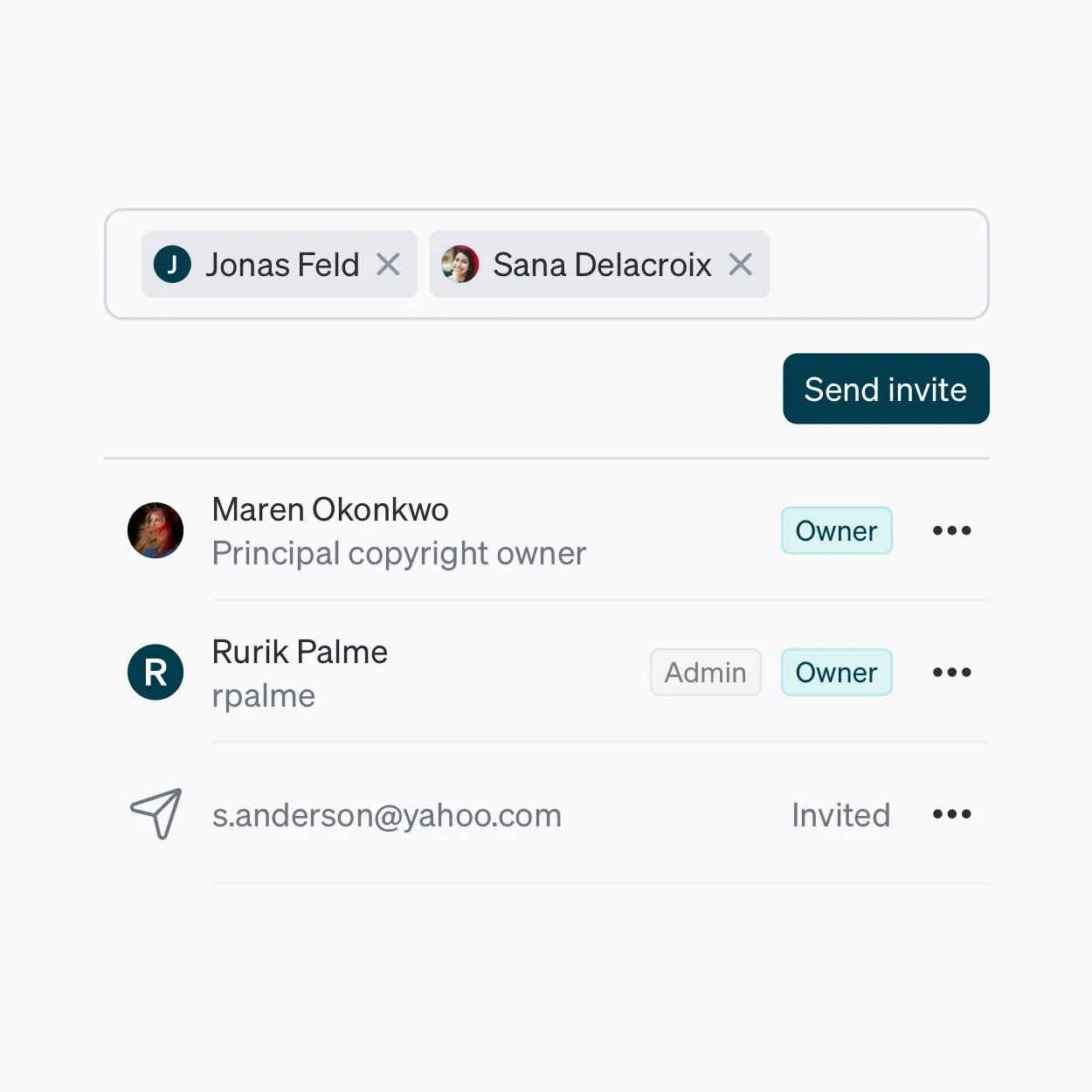This screenshot has height=1092, width=1092.
Task: Click Rurik Palme's R avatar
Action: (x=156, y=672)
